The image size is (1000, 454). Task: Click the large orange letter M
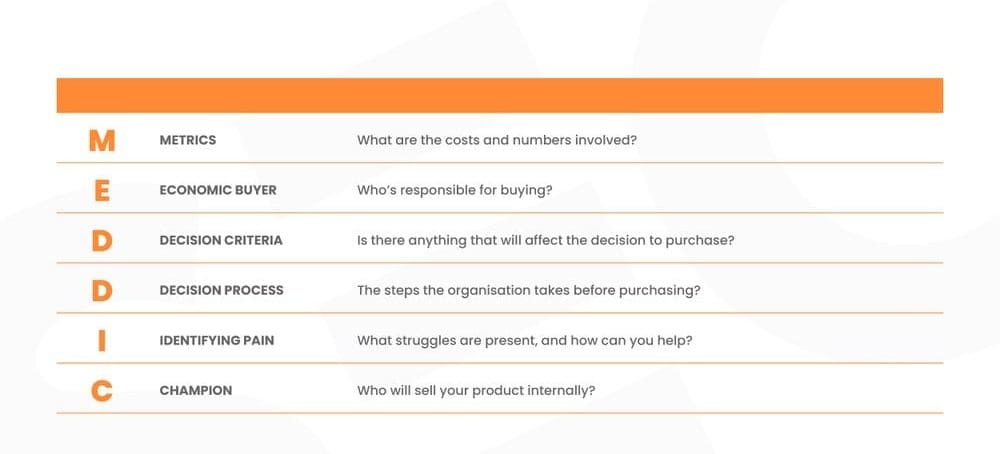pos(101,140)
